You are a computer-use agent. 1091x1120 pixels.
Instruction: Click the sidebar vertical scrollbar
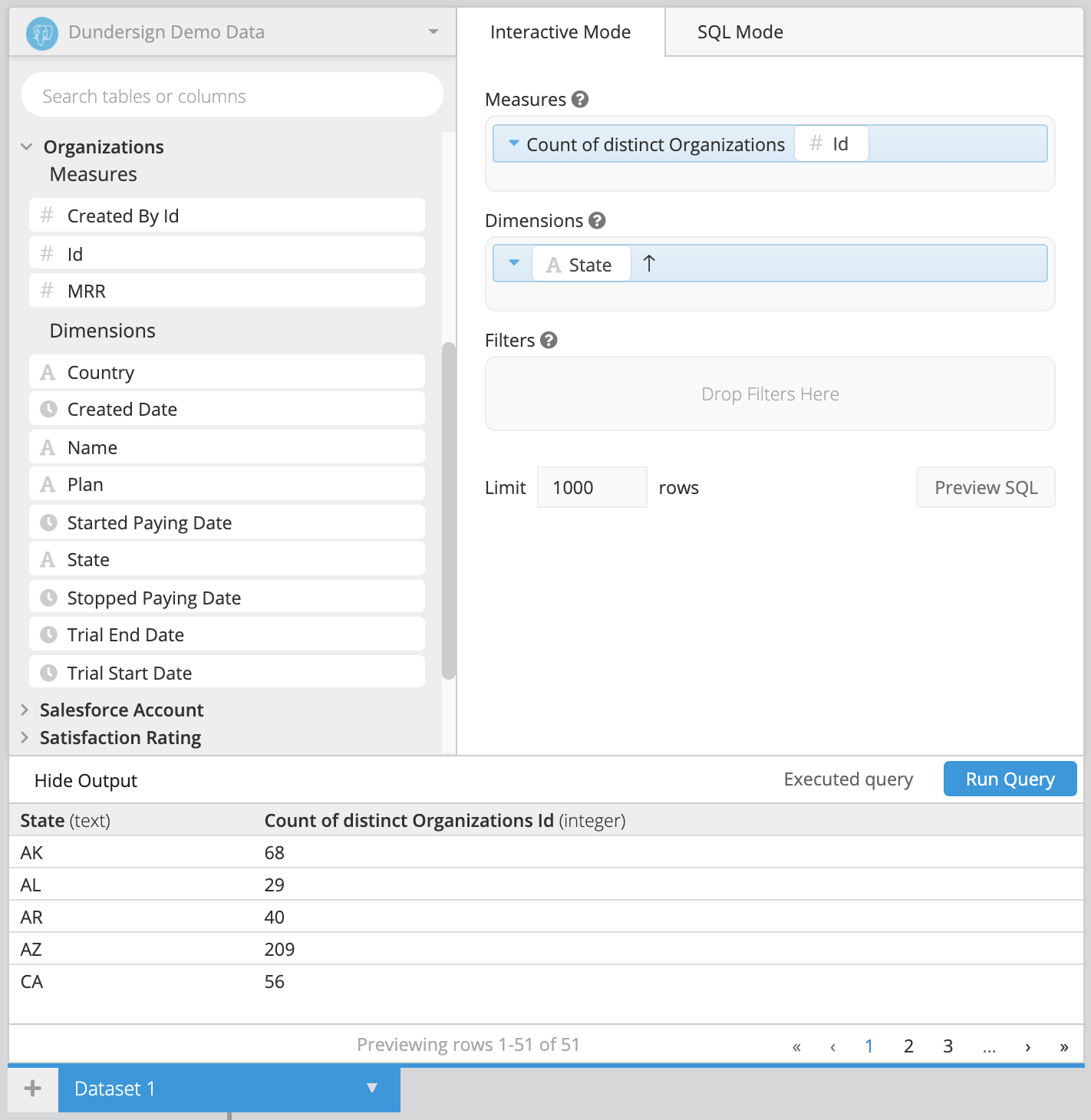(449, 510)
